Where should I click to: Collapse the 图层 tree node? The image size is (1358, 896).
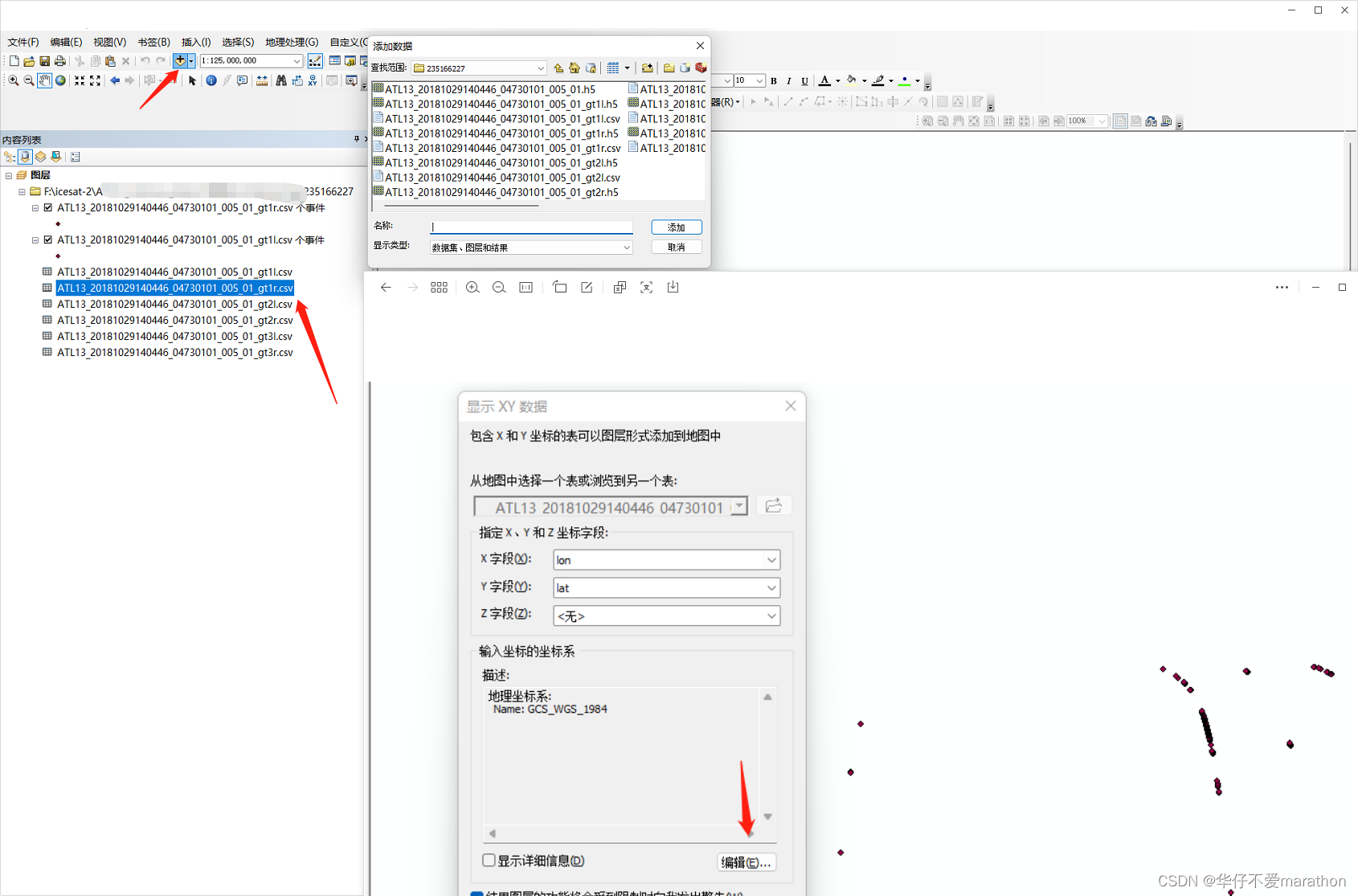pyautogui.click(x=10, y=174)
